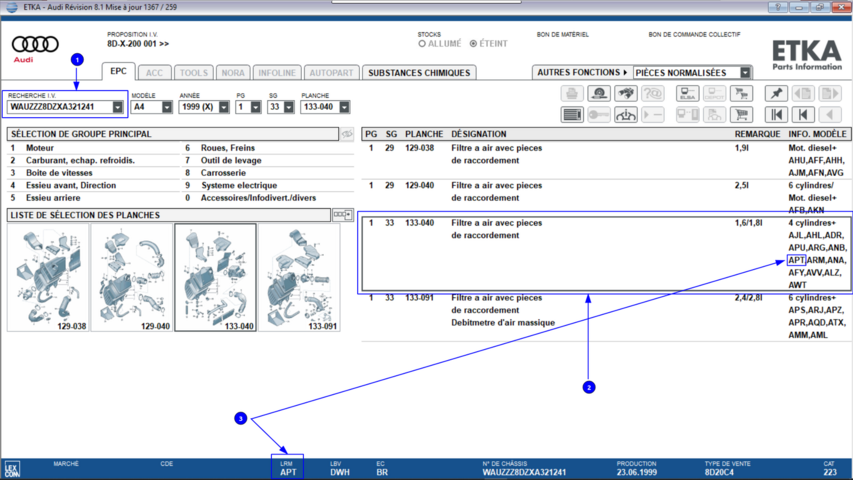Select the ALLUMÉ stocks radio button

422,44
